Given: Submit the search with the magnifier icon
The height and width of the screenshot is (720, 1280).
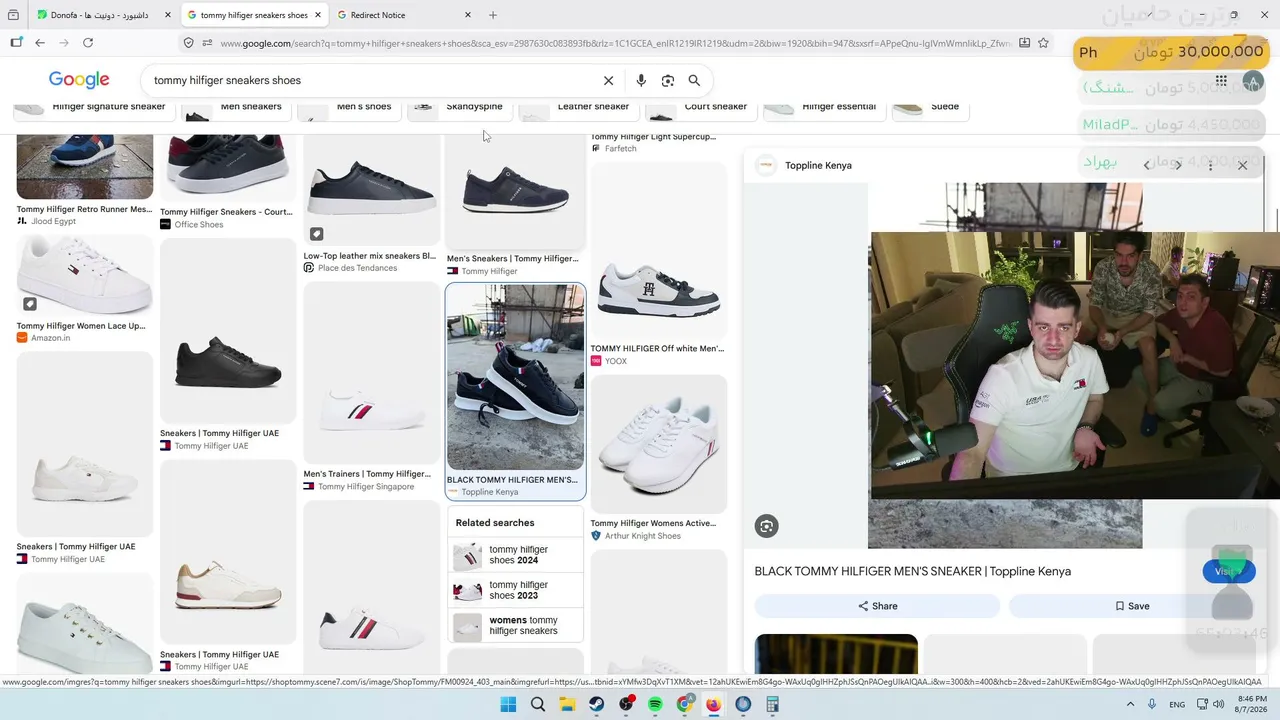Looking at the screenshot, I should pyautogui.click(x=694, y=80).
